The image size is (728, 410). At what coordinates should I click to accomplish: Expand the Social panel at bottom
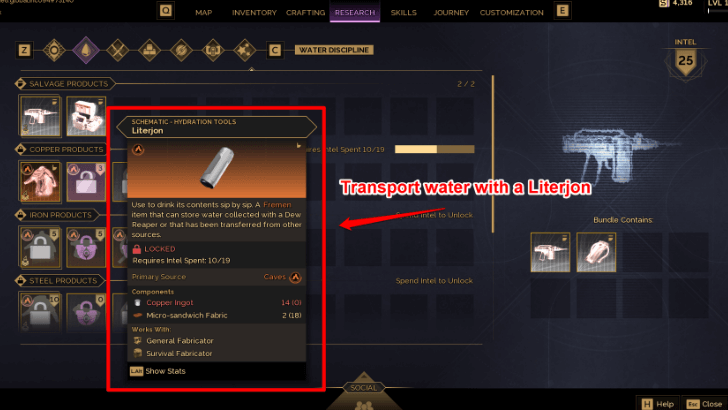click(x=364, y=388)
